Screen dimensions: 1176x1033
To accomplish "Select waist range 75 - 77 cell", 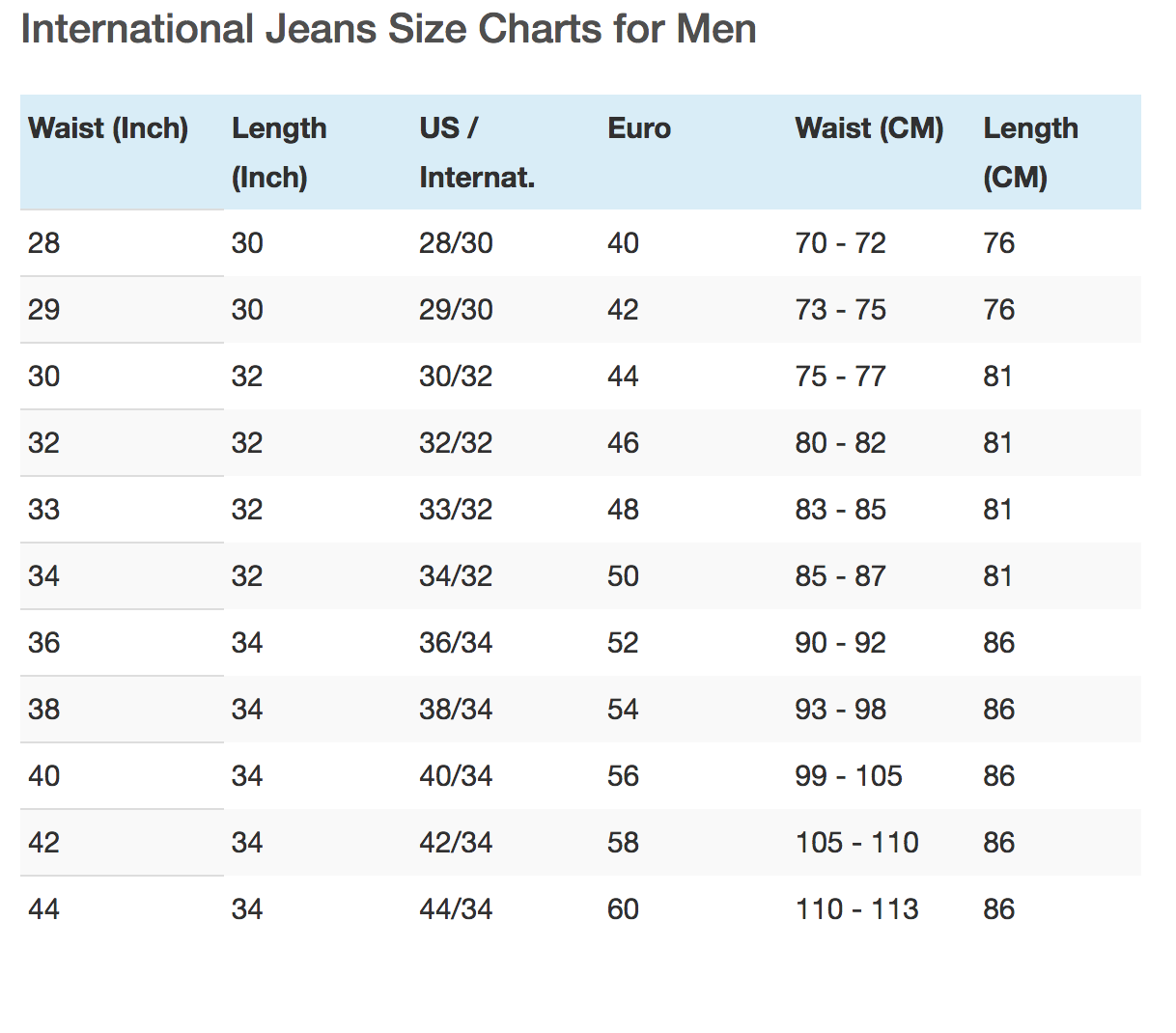I will pyautogui.click(x=840, y=377).
